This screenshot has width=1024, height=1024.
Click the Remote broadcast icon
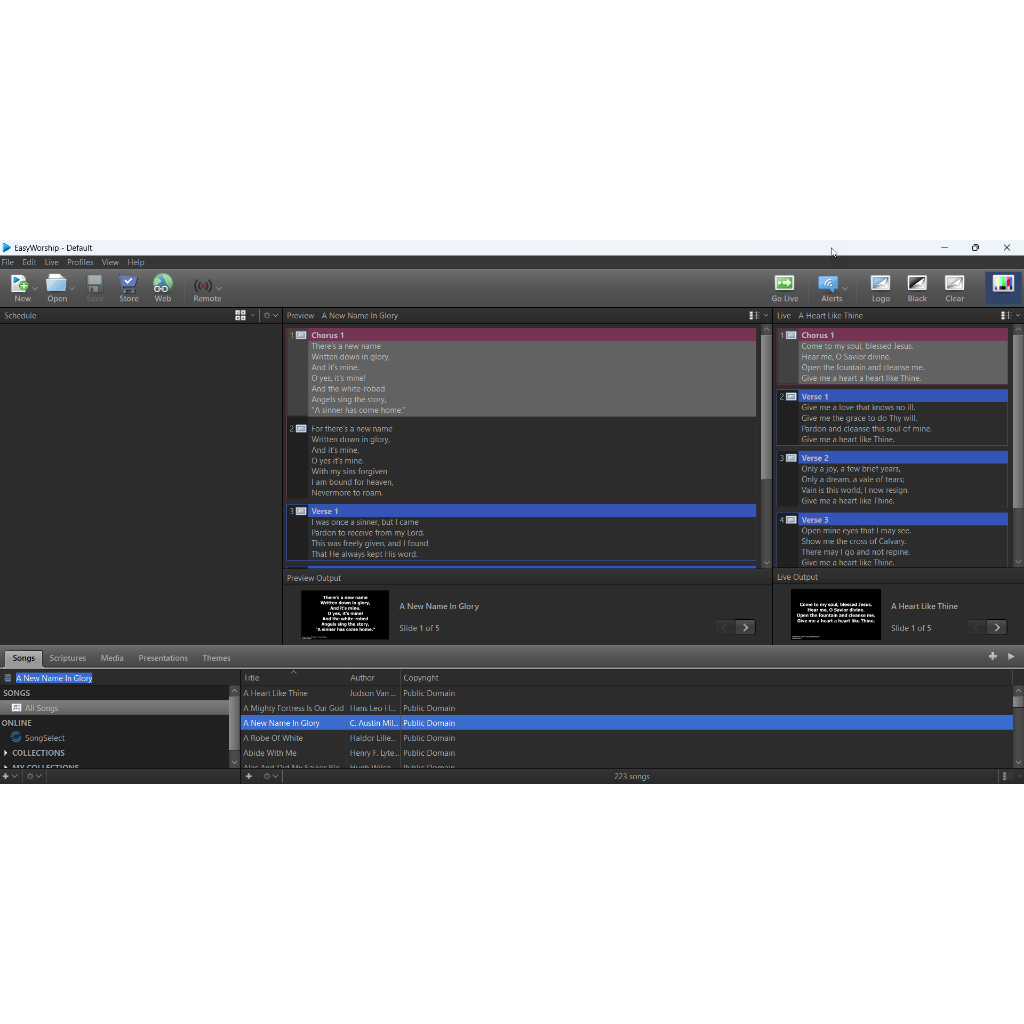(x=203, y=285)
